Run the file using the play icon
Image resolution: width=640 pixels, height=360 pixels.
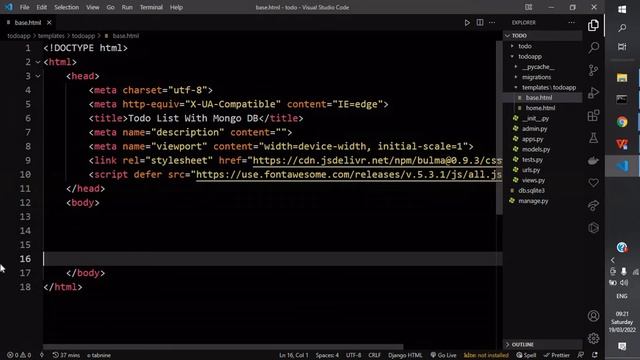click(x=467, y=22)
